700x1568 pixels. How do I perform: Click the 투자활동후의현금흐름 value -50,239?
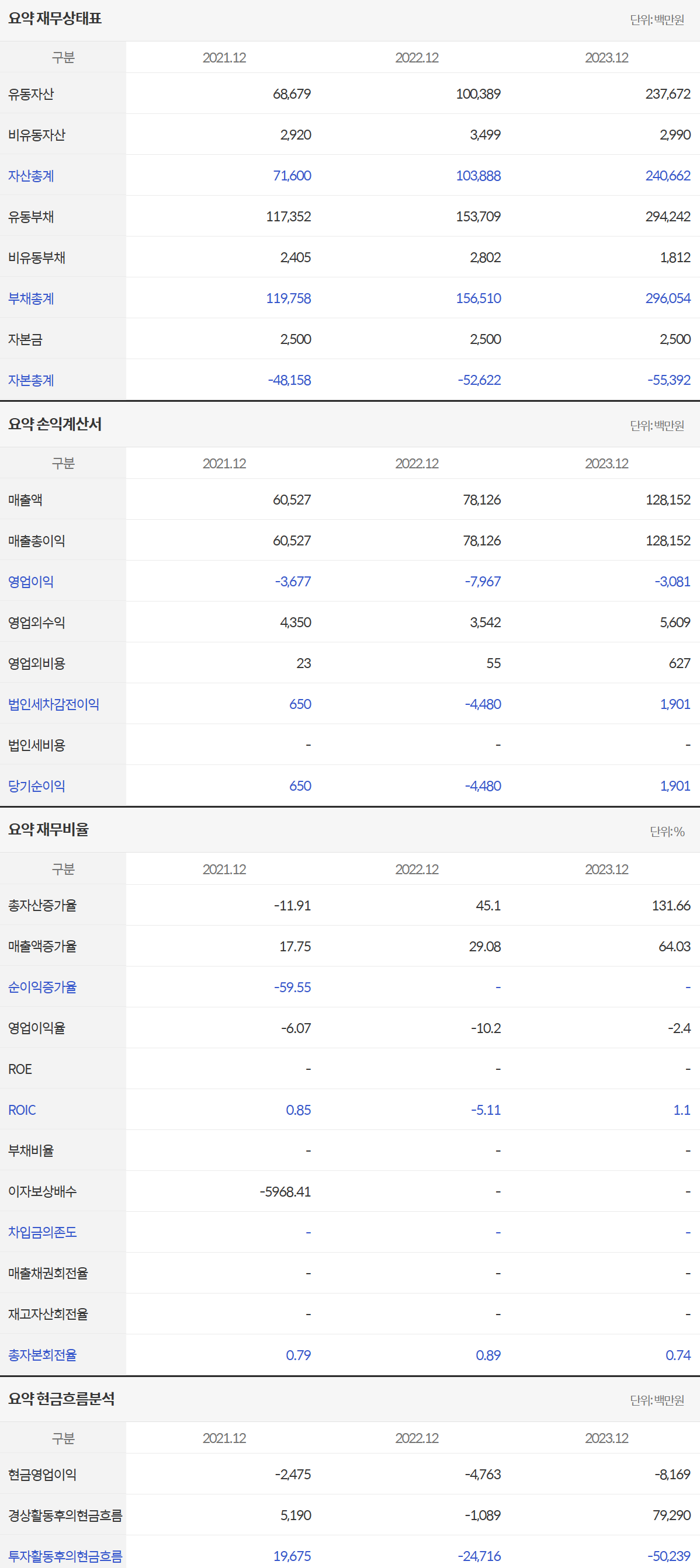click(x=669, y=1556)
